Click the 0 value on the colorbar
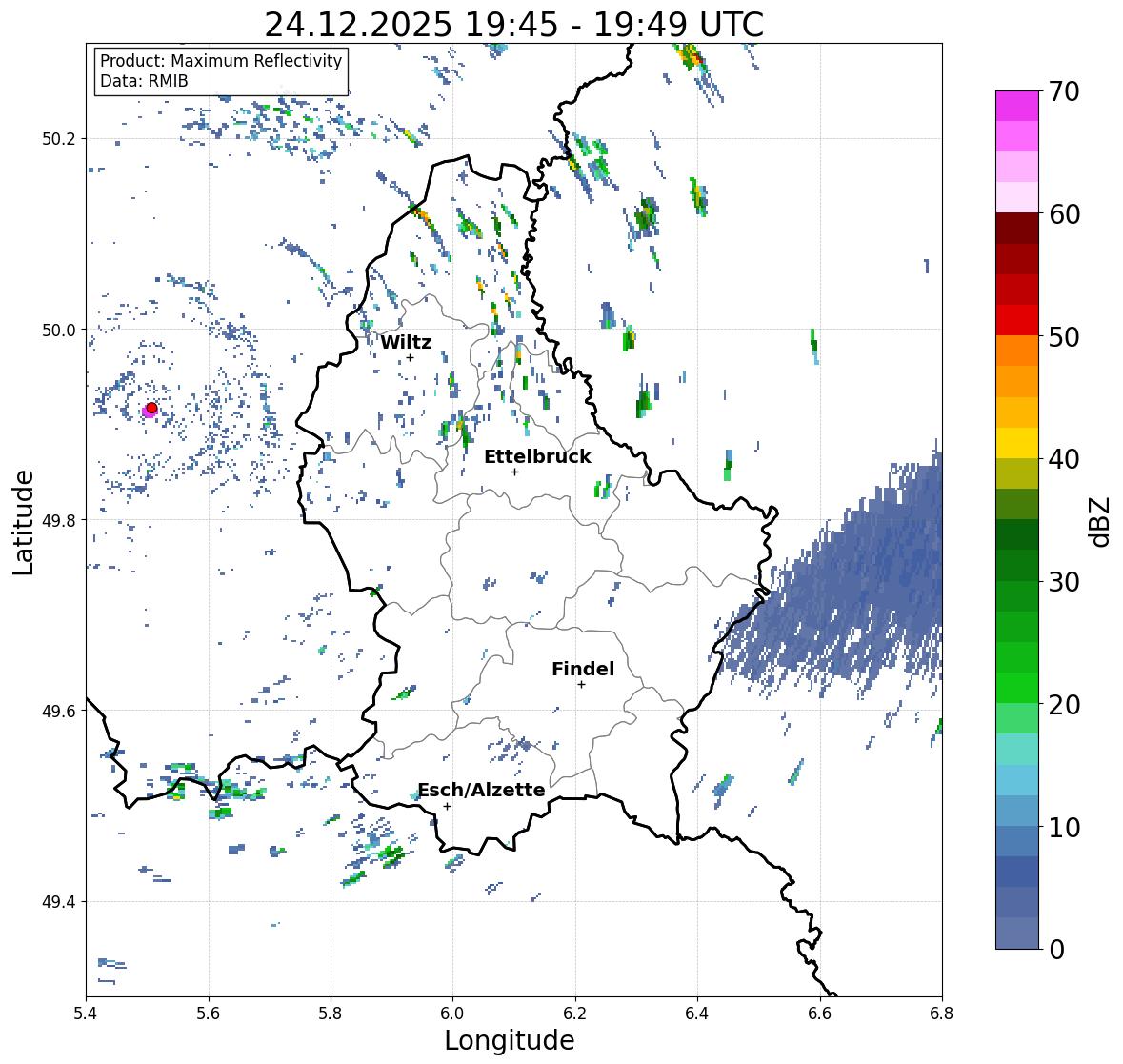This screenshot has width=1123, height=1064. click(x=1056, y=950)
